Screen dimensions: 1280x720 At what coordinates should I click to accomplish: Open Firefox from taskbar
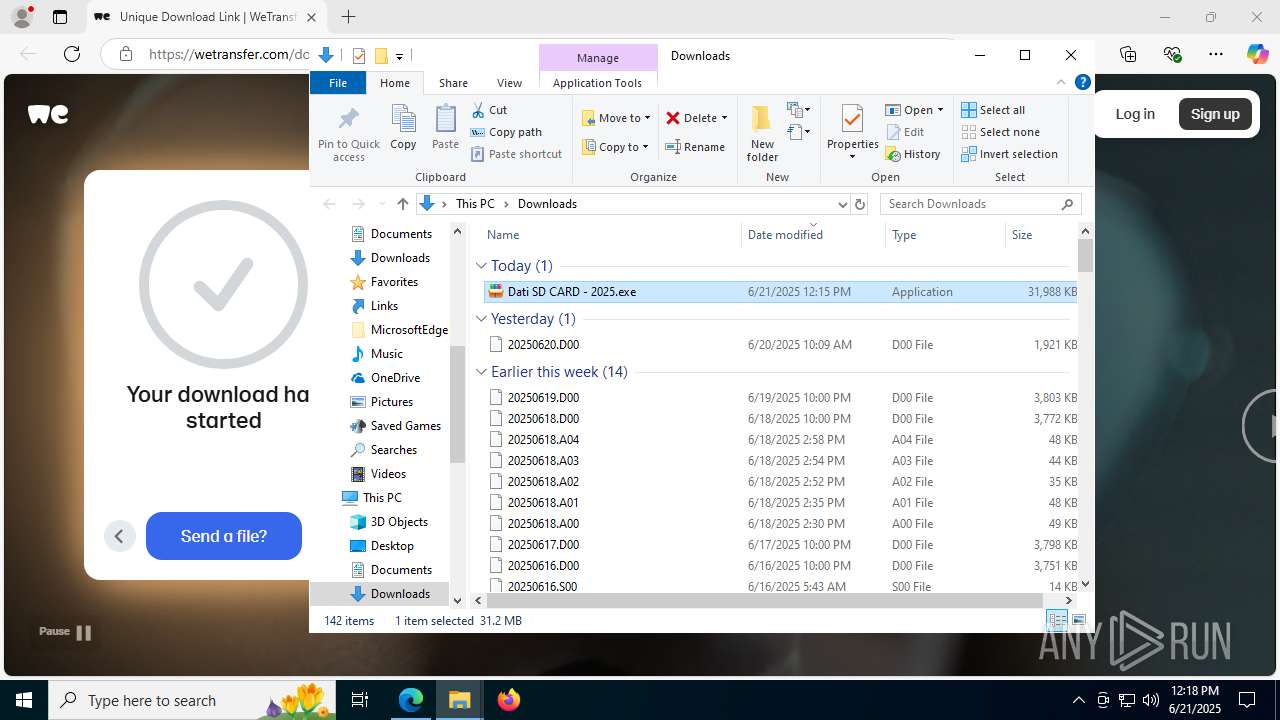pyautogui.click(x=509, y=700)
